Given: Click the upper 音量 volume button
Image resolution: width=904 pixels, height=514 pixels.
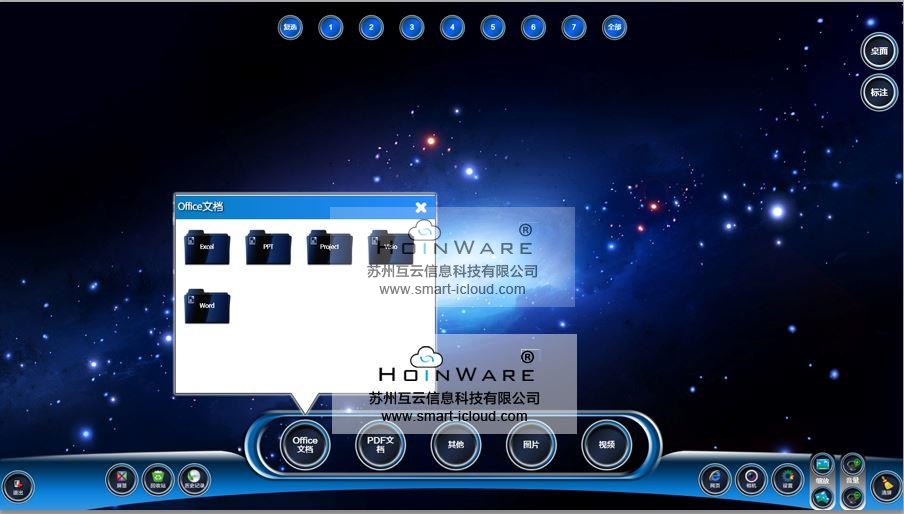Looking at the screenshot, I should point(853,464).
